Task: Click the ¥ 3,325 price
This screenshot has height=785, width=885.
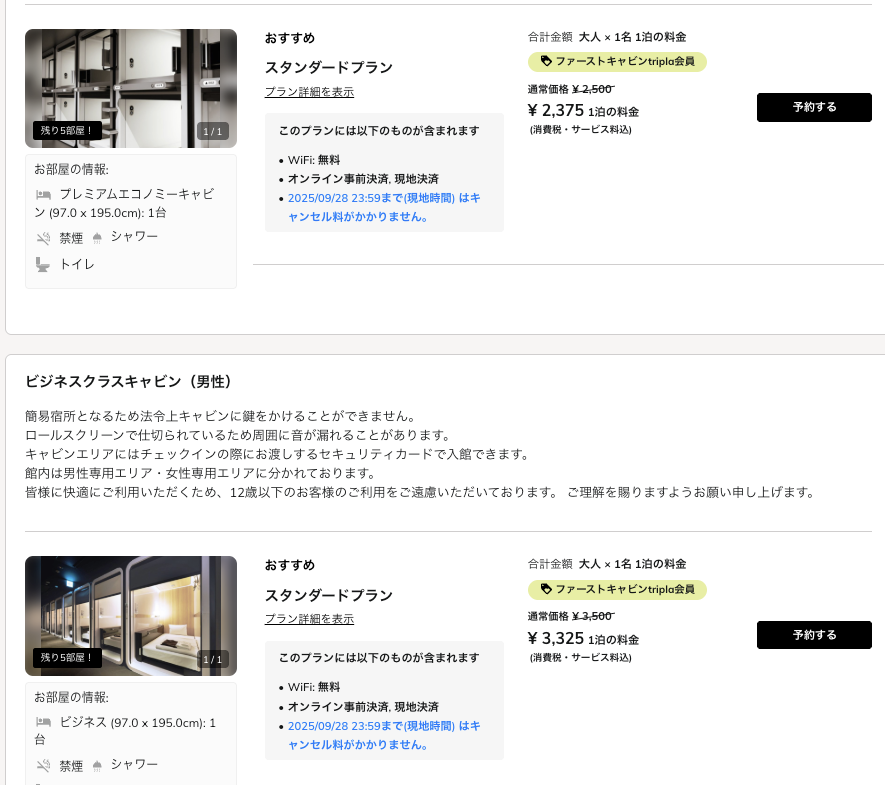Action: (x=555, y=638)
